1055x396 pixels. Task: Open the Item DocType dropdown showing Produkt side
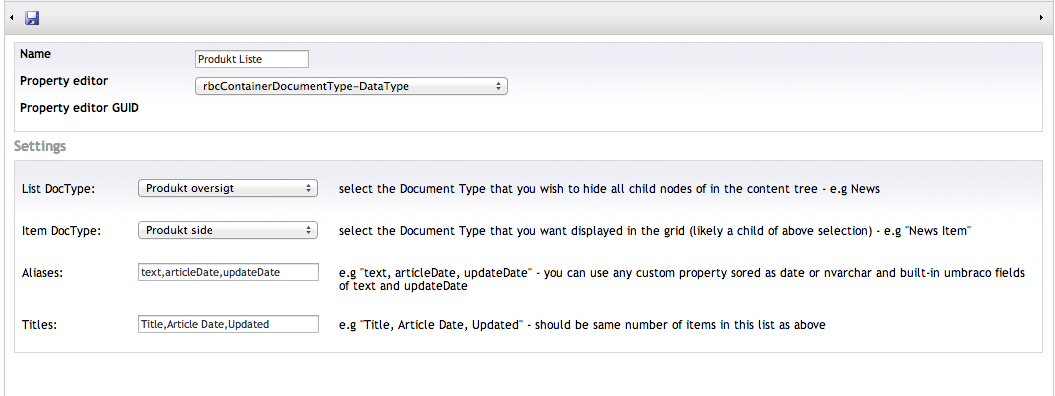tap(227, 230)
